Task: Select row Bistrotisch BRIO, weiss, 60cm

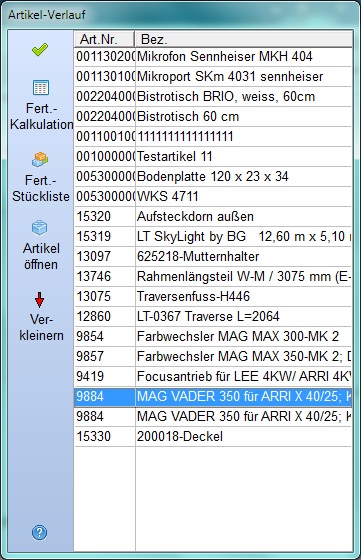Action: [x=213, y=96]
